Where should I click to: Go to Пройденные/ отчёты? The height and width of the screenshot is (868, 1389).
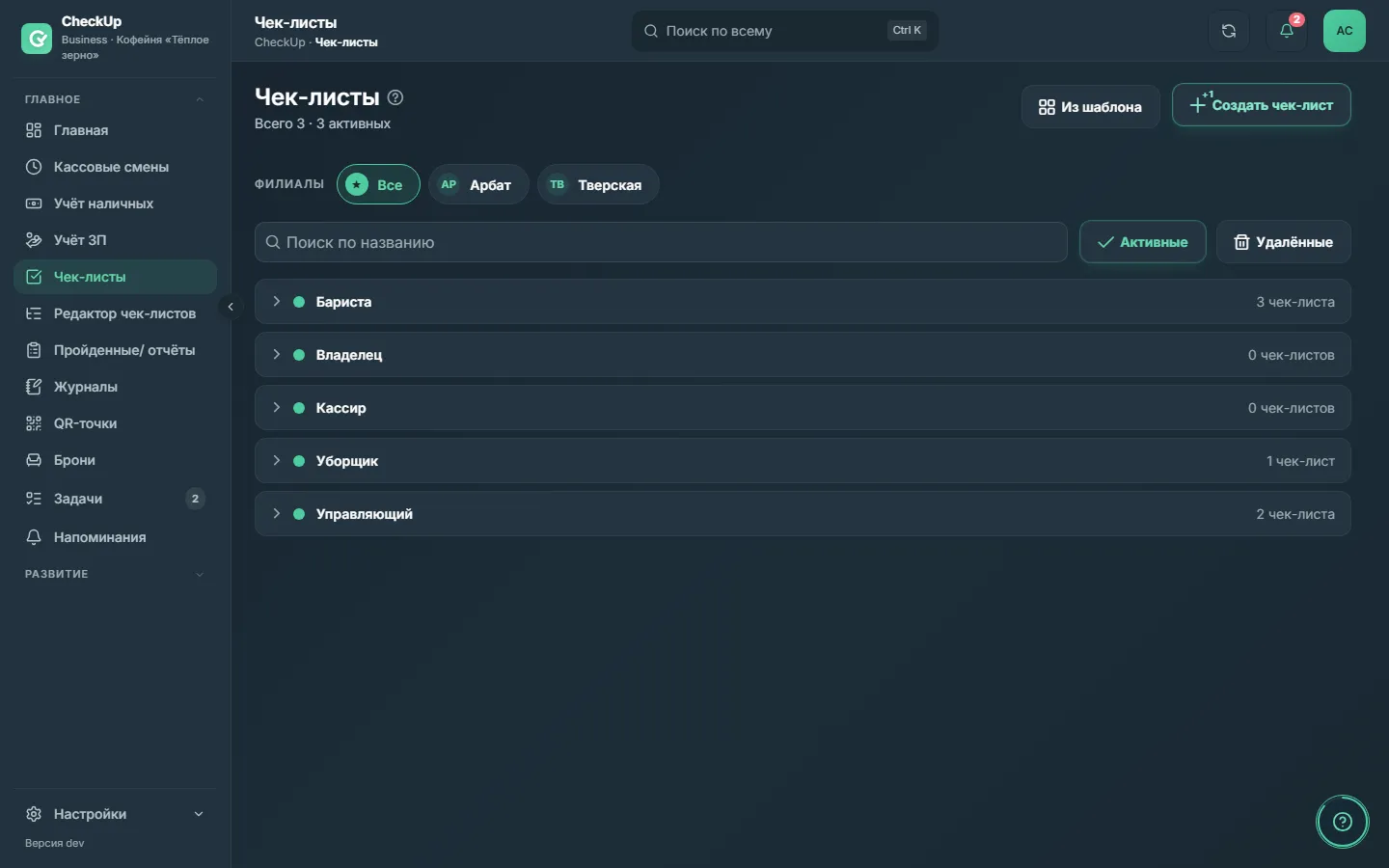(116, 350)
